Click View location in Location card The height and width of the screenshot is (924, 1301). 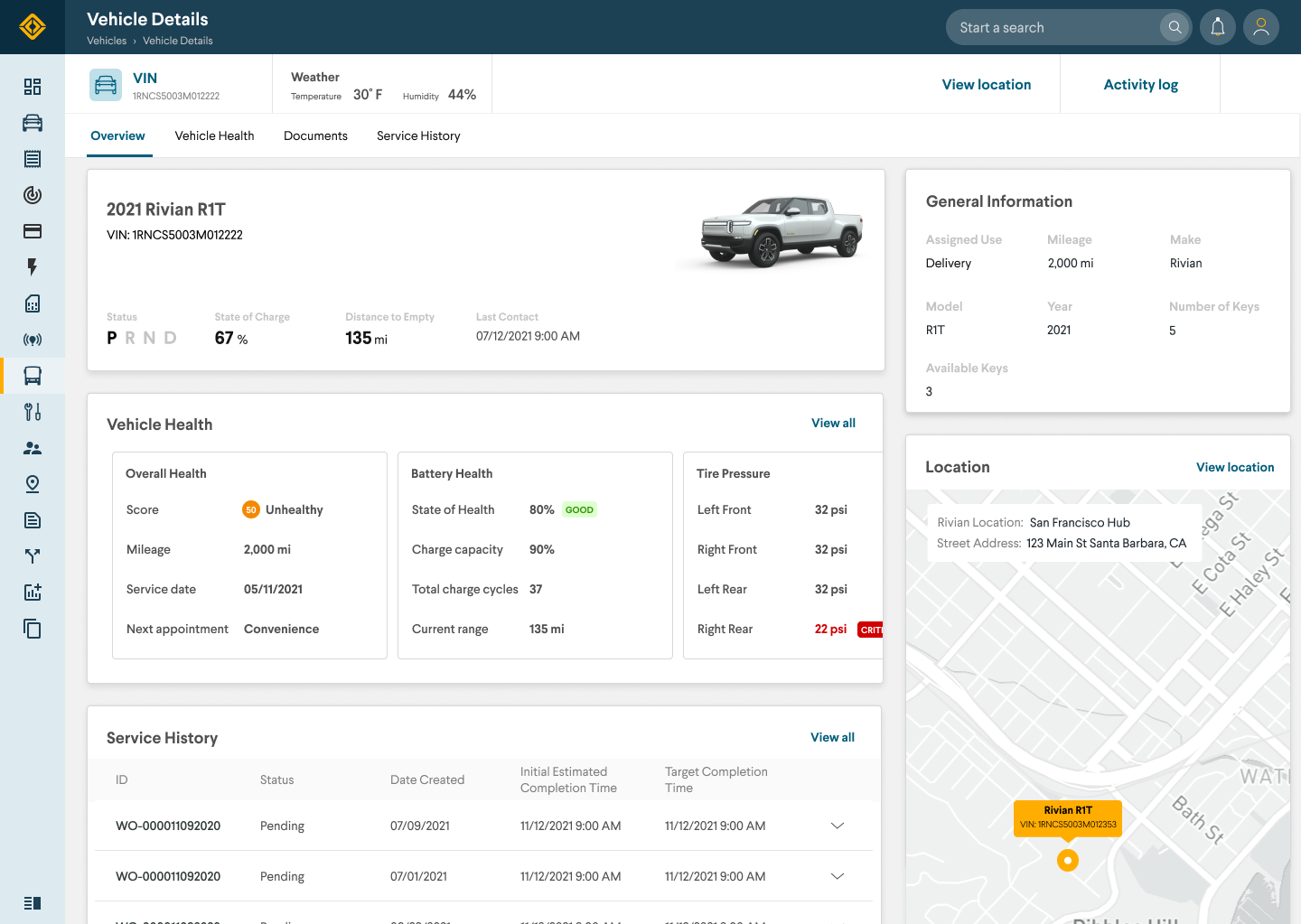pos(1235,467)
